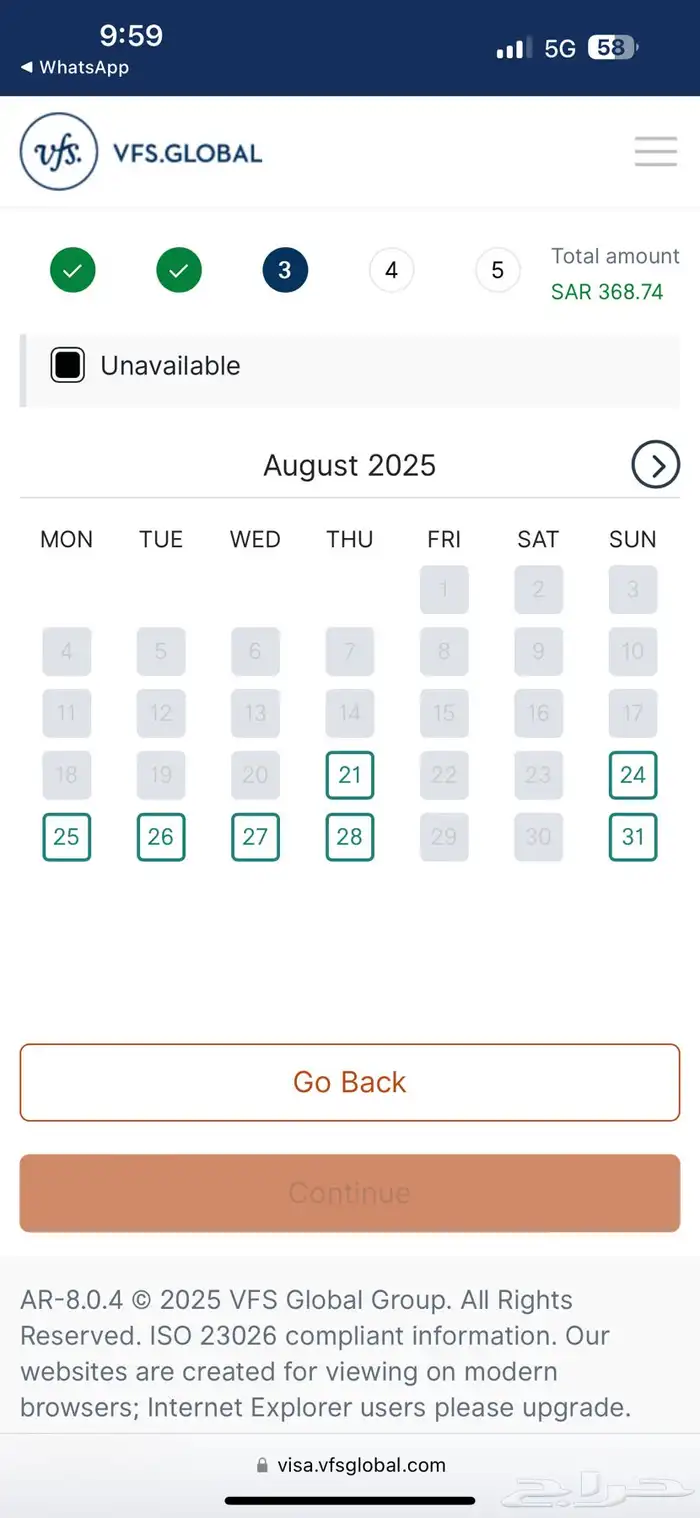Pick August 21 appointment date
Viewport: 700px width, 1518px height.
(349, 775)
